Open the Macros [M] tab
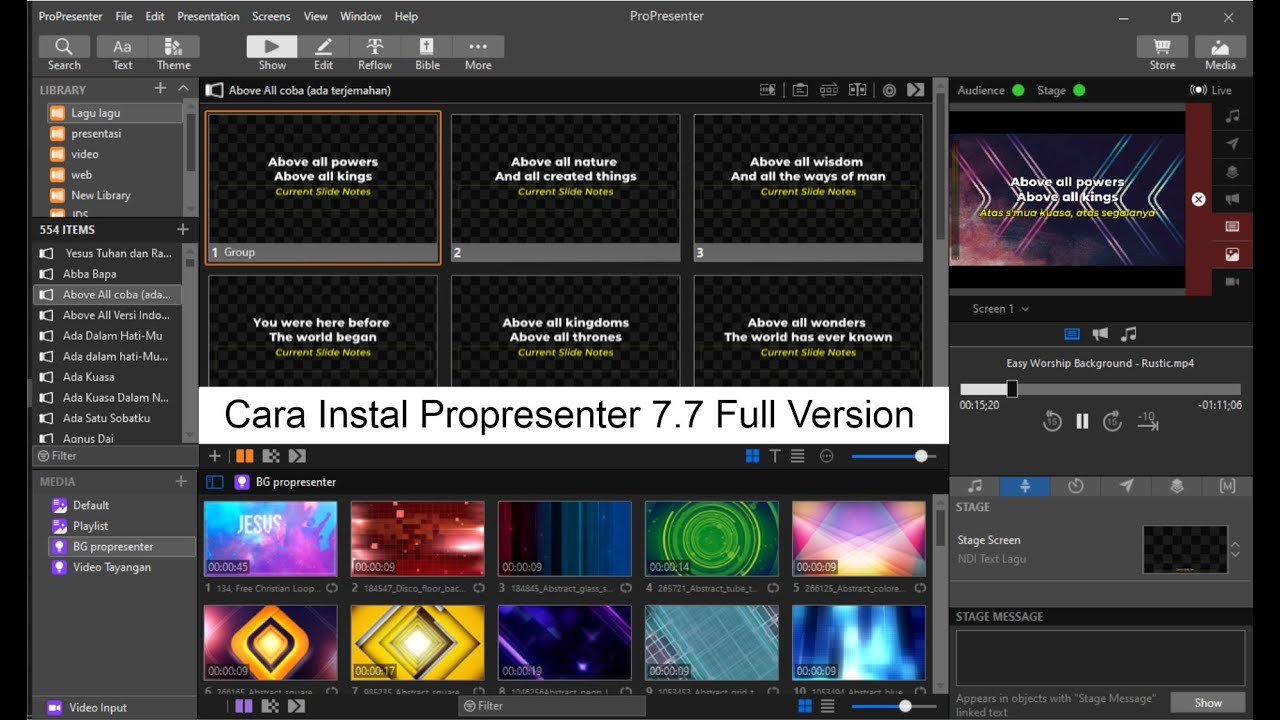The height and width of the screenshot is (720, 1280). pyautogui.click(x=1227, y=486)
